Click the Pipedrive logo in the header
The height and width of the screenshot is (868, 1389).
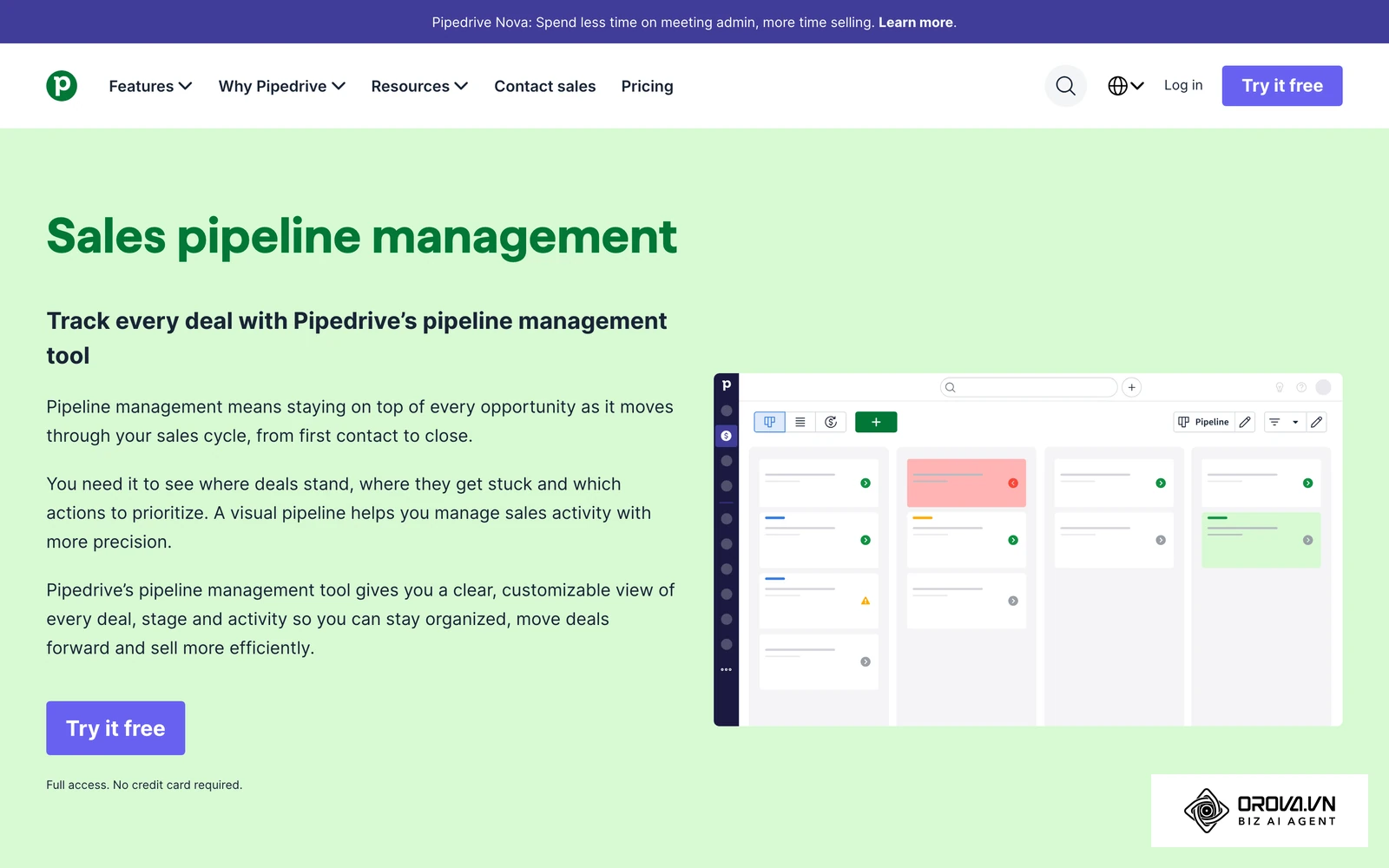coord(62,86)
